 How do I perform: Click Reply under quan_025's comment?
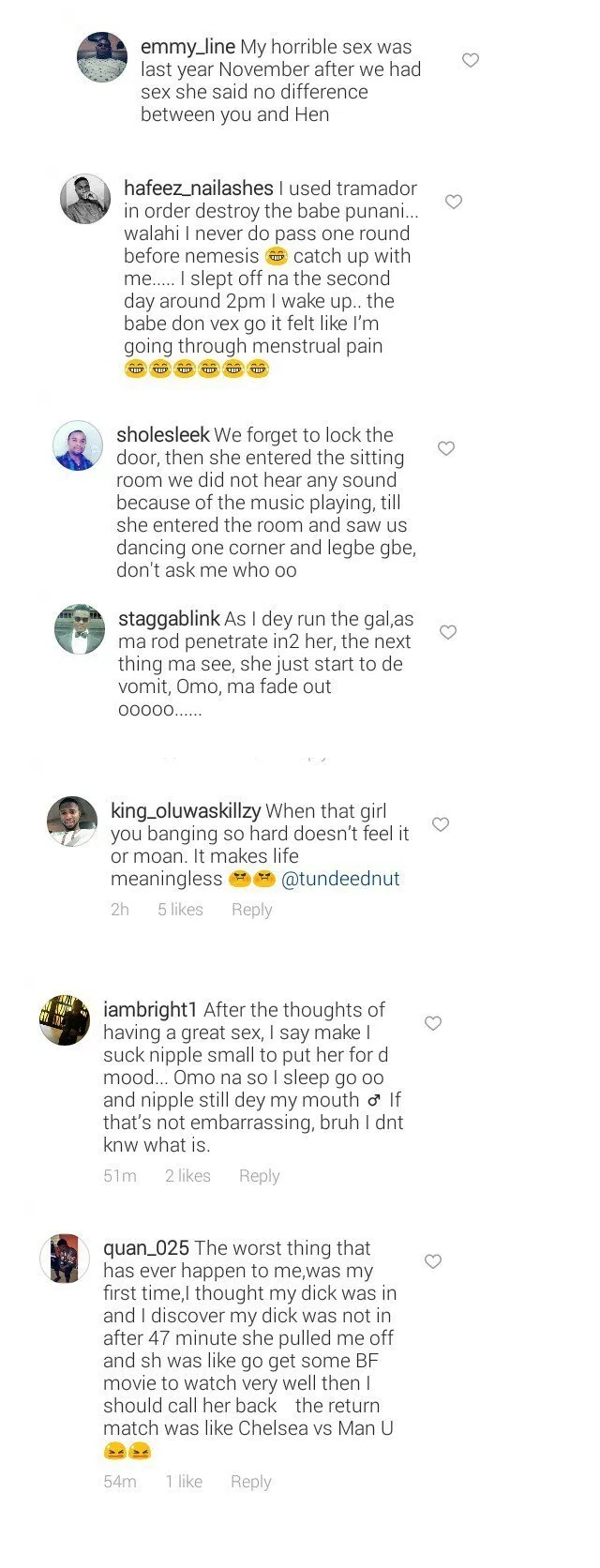(250, 1482)
